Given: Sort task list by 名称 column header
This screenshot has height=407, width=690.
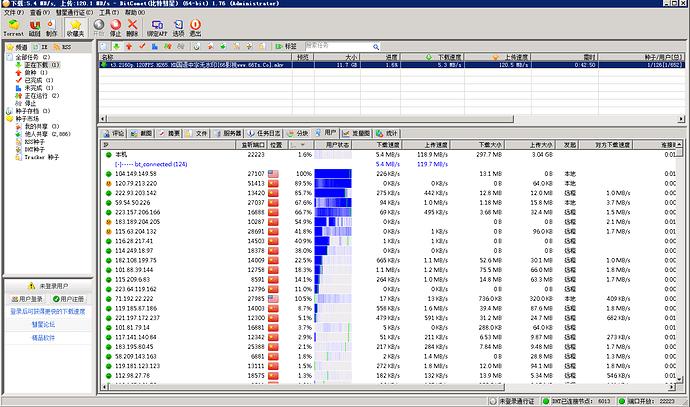Looking at the screenshot, I should pos(195,57).
